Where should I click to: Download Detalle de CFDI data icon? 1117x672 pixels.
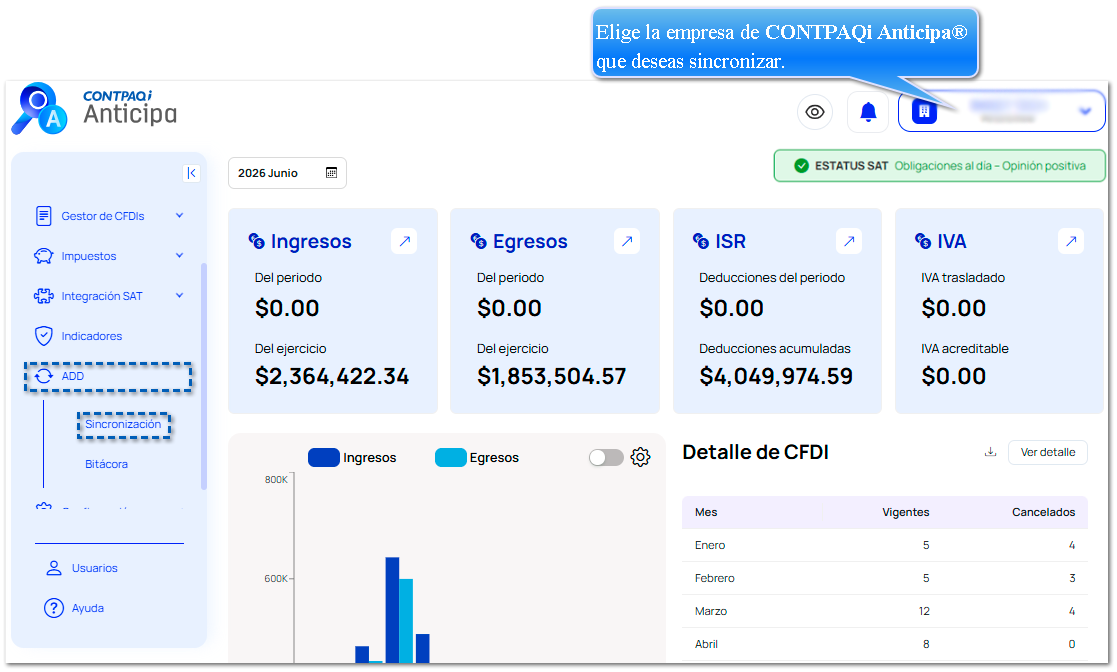[990, 452]
